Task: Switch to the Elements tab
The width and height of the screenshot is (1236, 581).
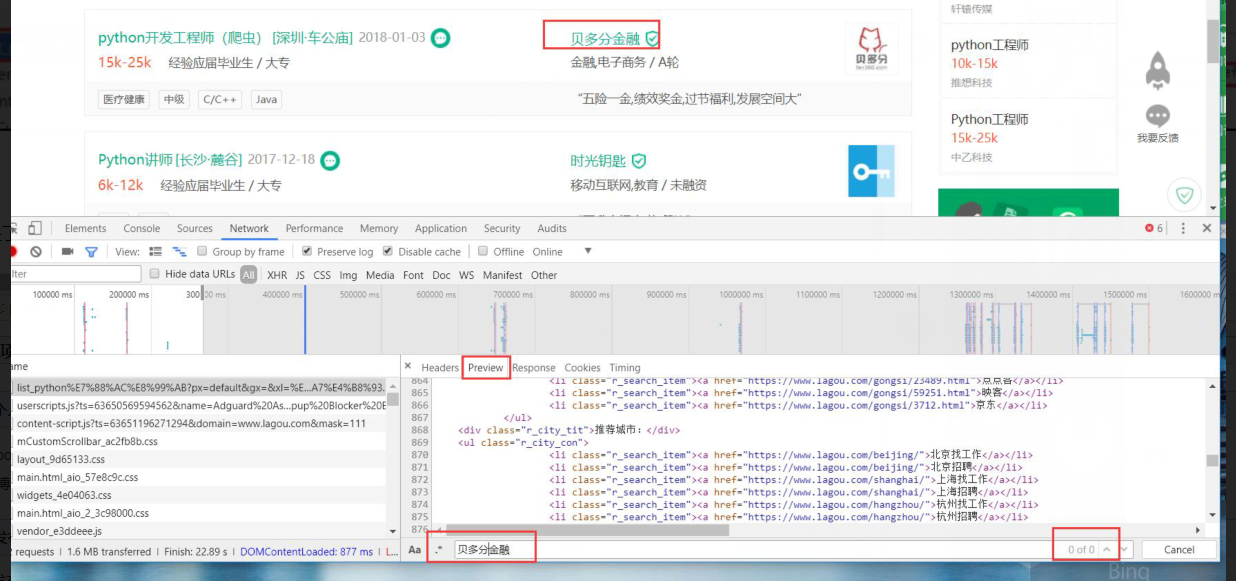Action: click(86, 228)
